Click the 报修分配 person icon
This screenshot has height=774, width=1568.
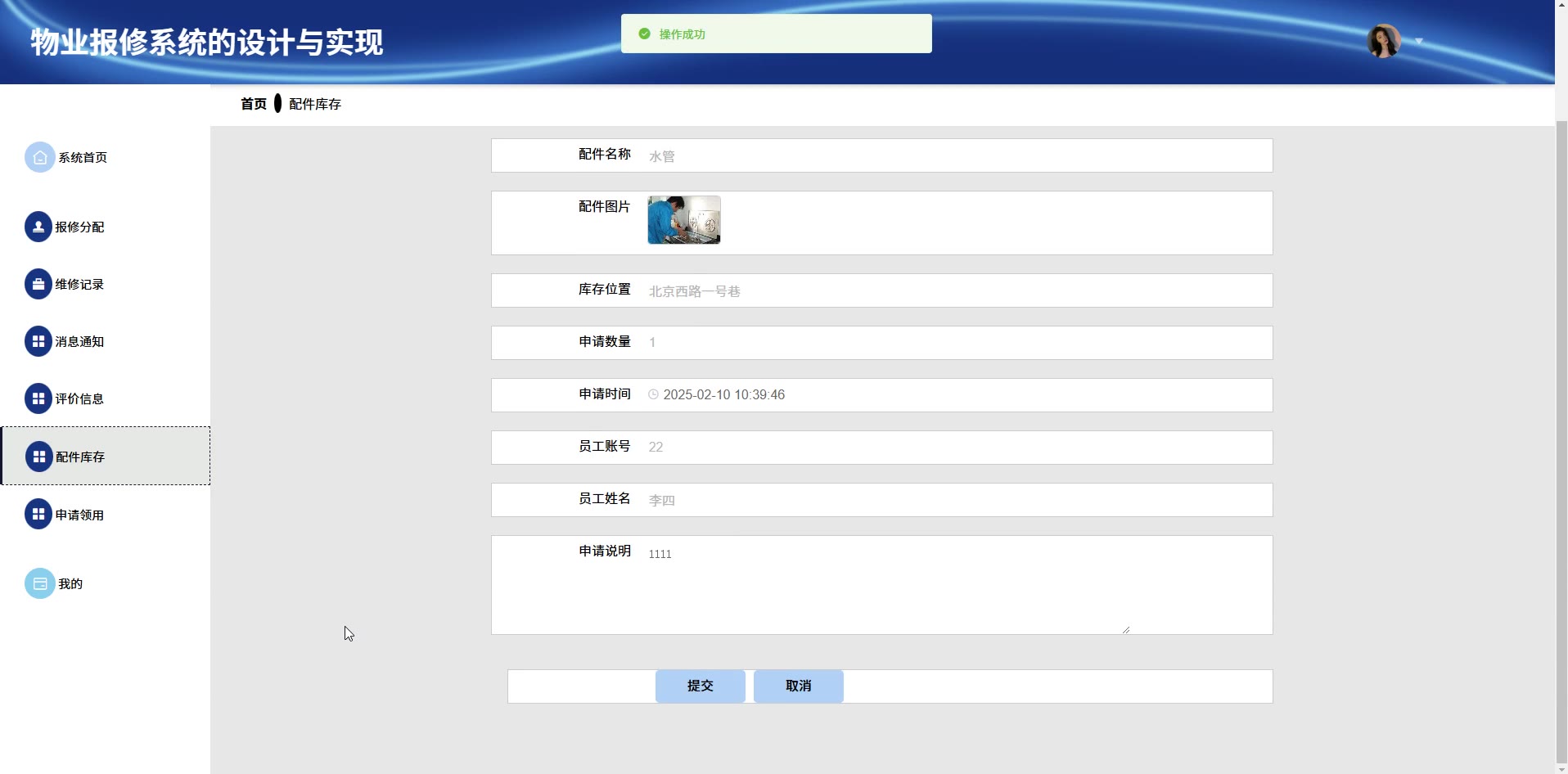pos(38,227)
